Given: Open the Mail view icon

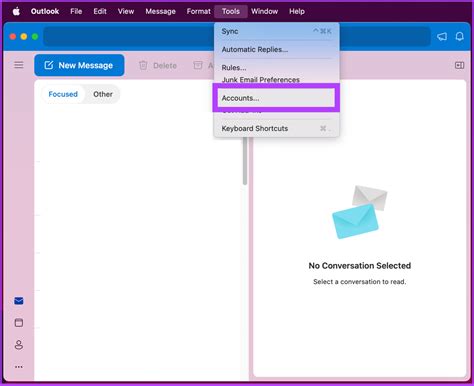Looking at the screenshot, I should pyautogui.click(x=19, y=301).
